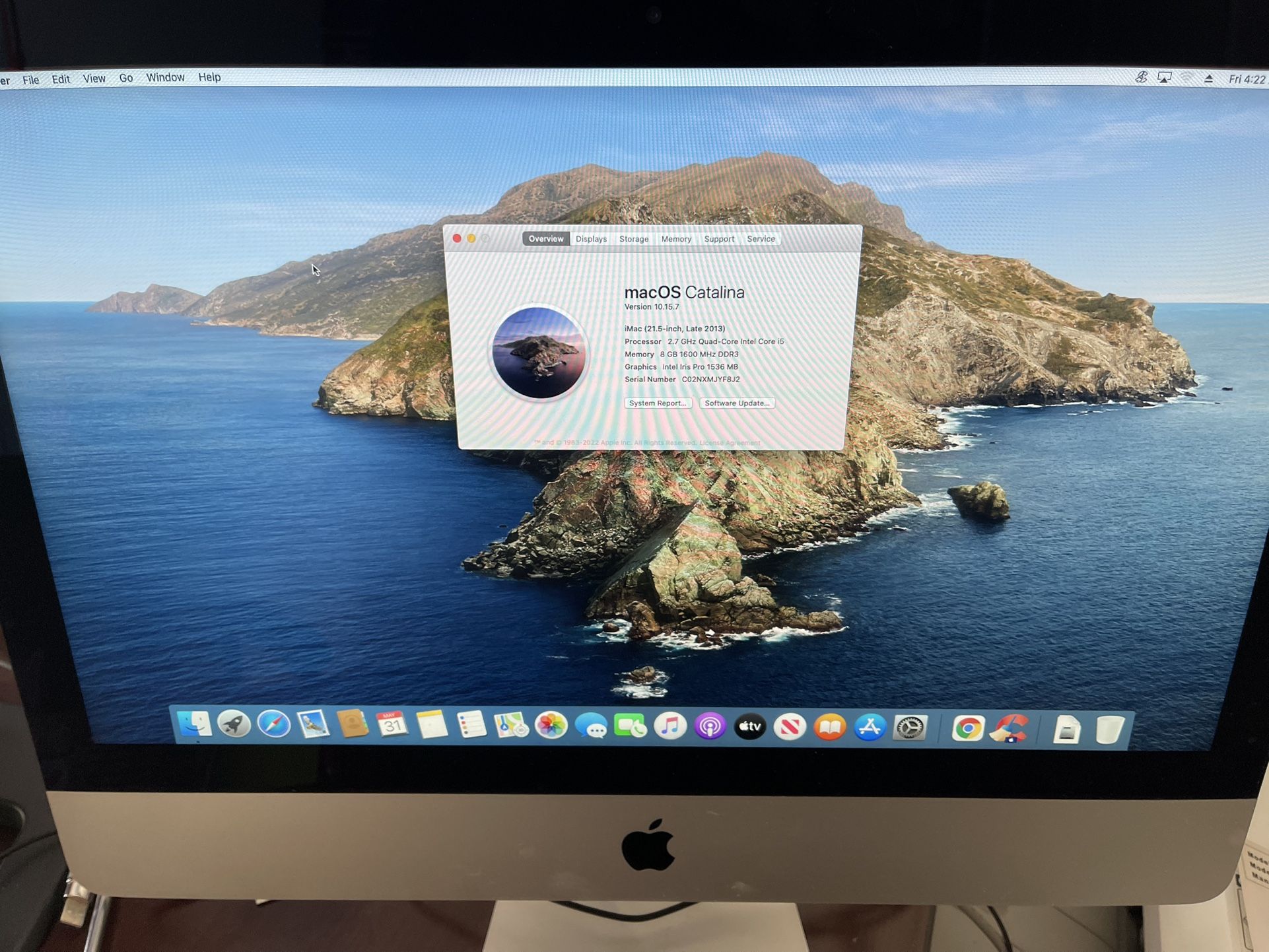Click the License Agreement link
Viewport: 1269px width, 952px height.
tap(730, 443)
